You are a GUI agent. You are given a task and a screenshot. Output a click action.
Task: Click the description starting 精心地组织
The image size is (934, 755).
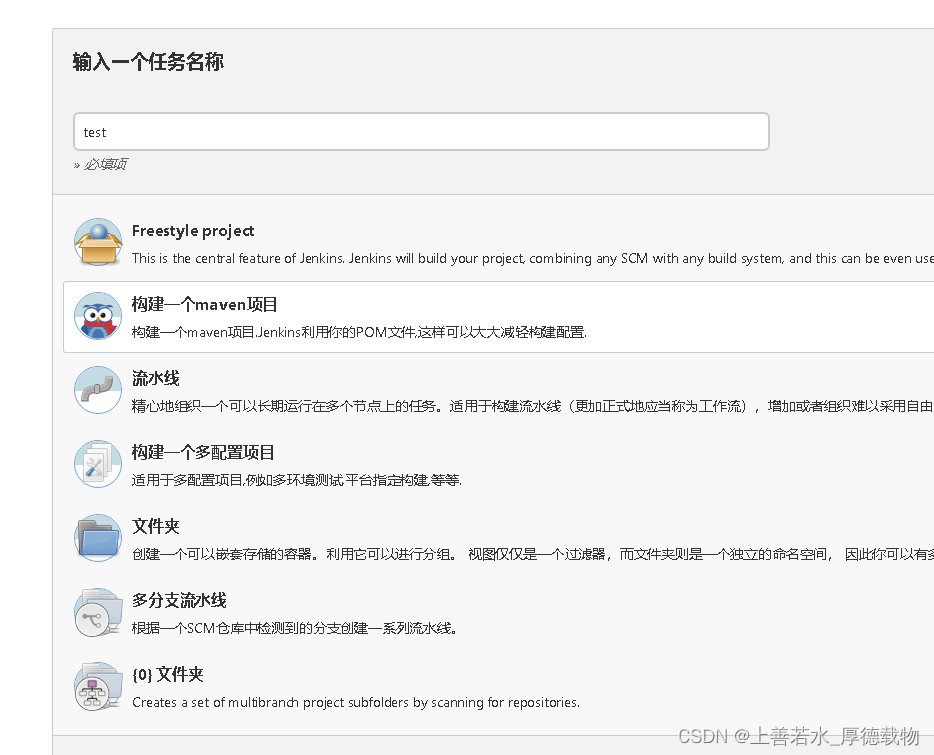click(533, 406)
